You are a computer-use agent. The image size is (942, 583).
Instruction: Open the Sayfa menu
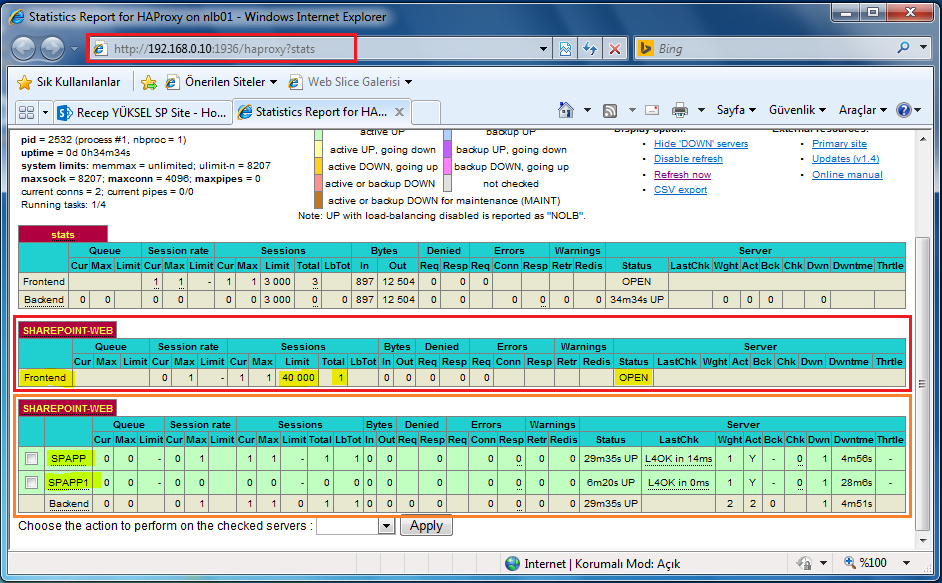[x=736, y=110]
